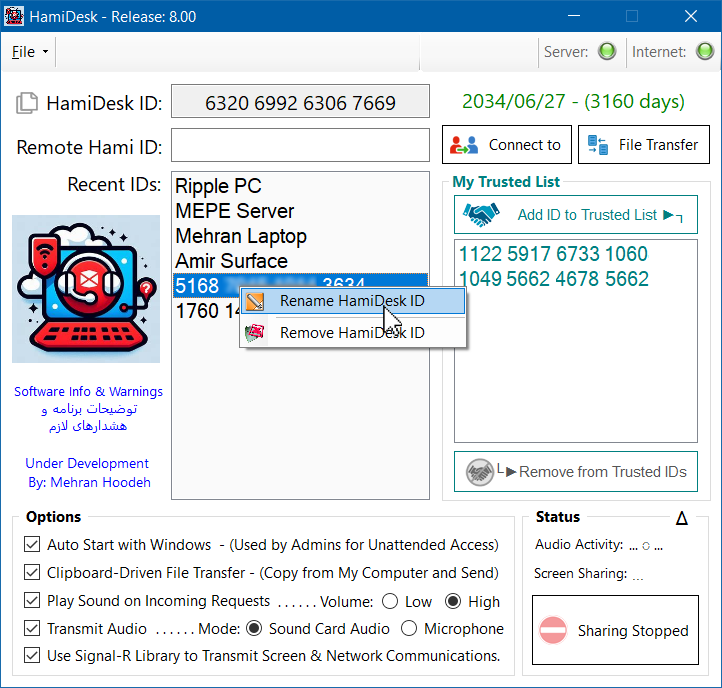Viewport: 722px width, 688px height.
Task: Collapse the Status panel using triangle
Action: (682, 518)
